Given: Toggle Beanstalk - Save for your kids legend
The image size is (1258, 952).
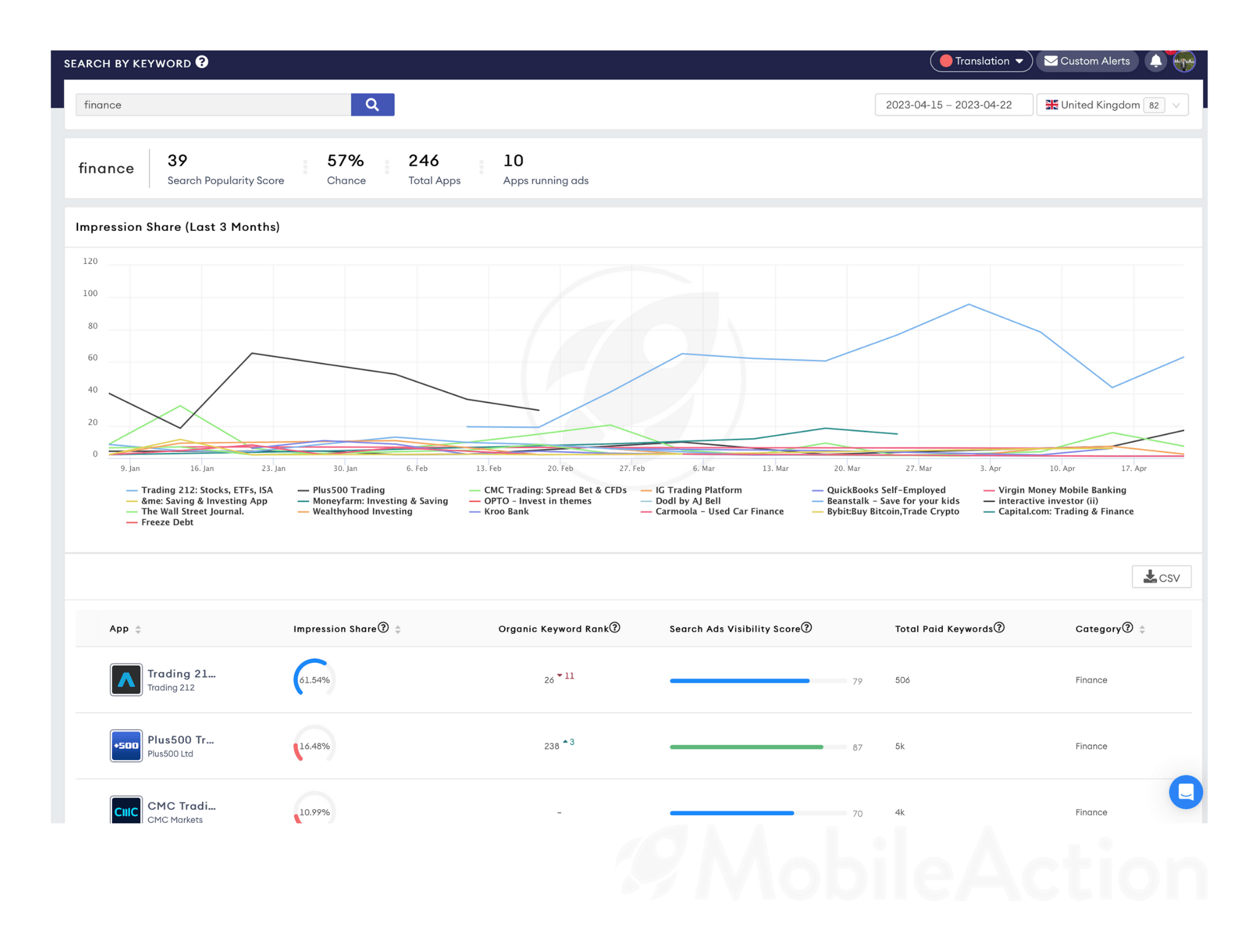Looking at the screenshot, I should [x=886, y=501].
